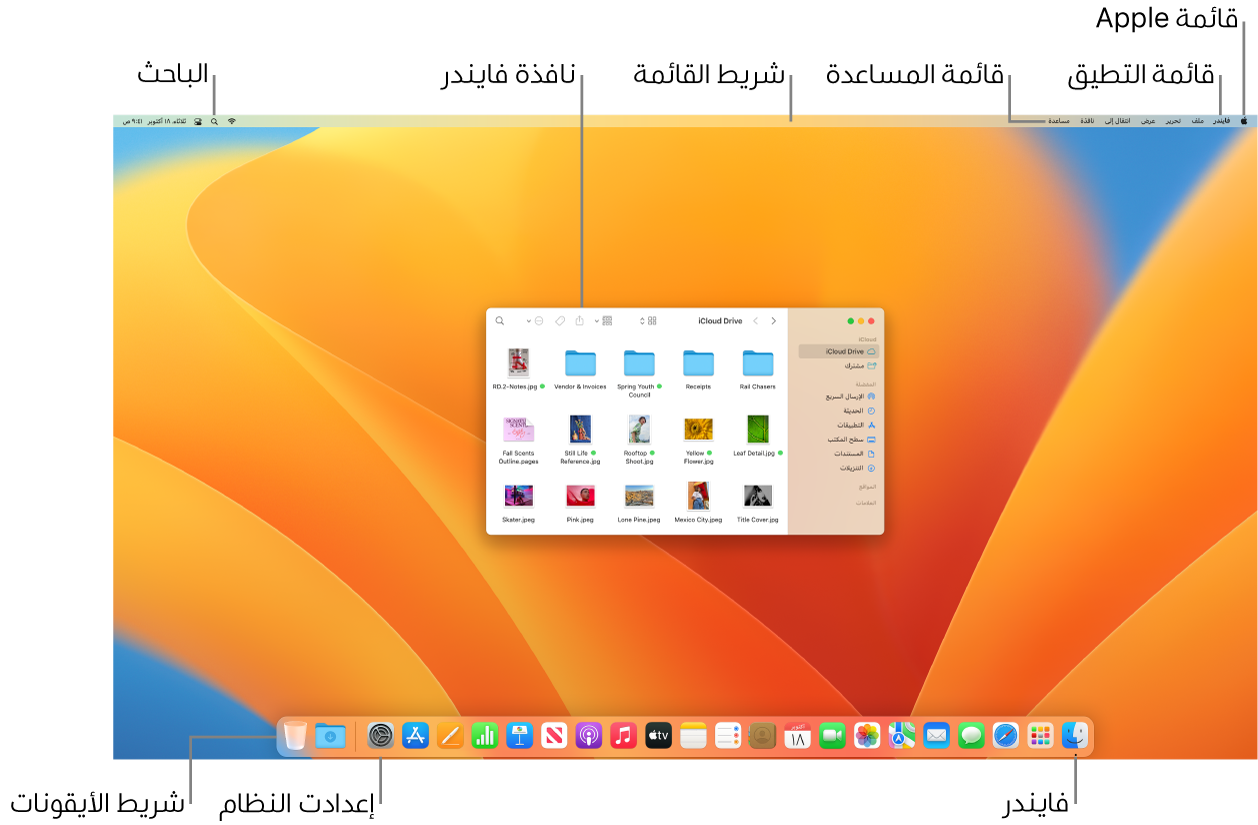Open the ملف (File) menu
Viewport: 1258px width, 825px height.
click(x=1200, y=121)
